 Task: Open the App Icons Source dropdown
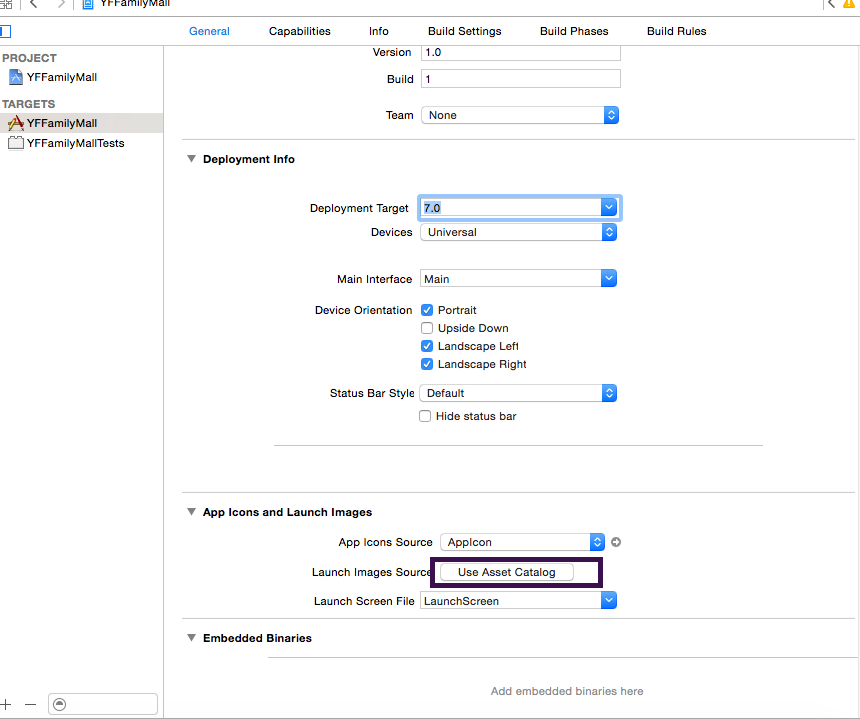[523, 542]
